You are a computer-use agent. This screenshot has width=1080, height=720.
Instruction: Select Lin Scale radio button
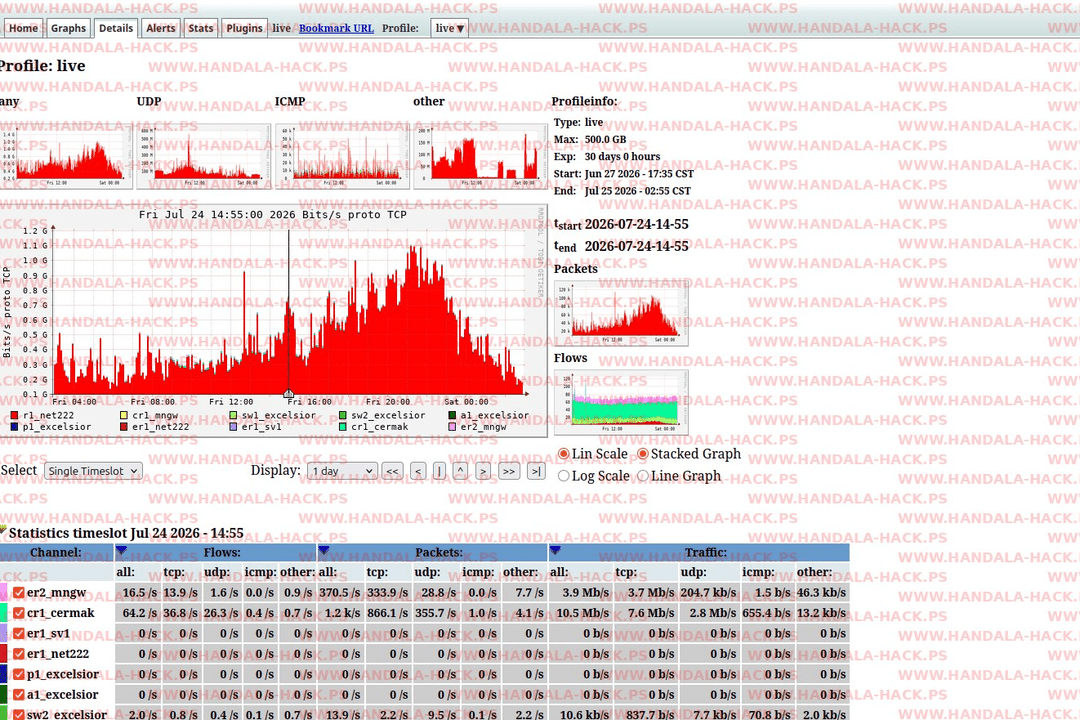tap(563, 454)
